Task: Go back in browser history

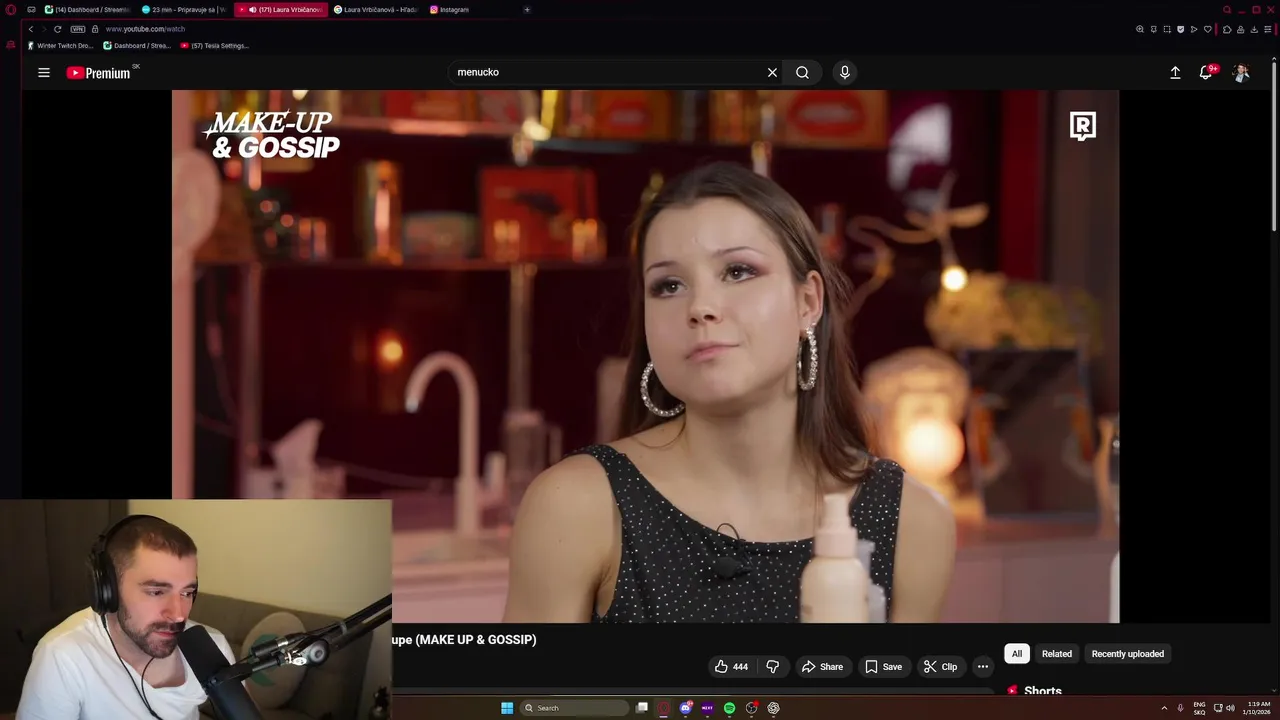Action: coord(30,29)
